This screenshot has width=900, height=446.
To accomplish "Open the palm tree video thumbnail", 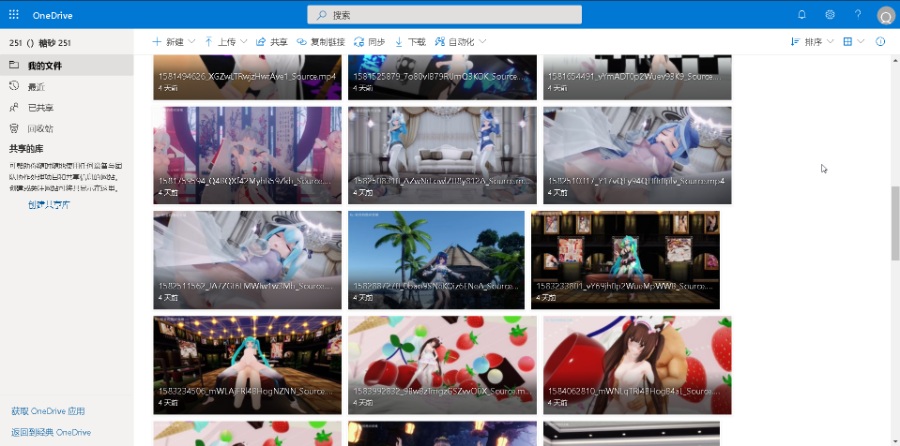I will (x=436, y=260).
